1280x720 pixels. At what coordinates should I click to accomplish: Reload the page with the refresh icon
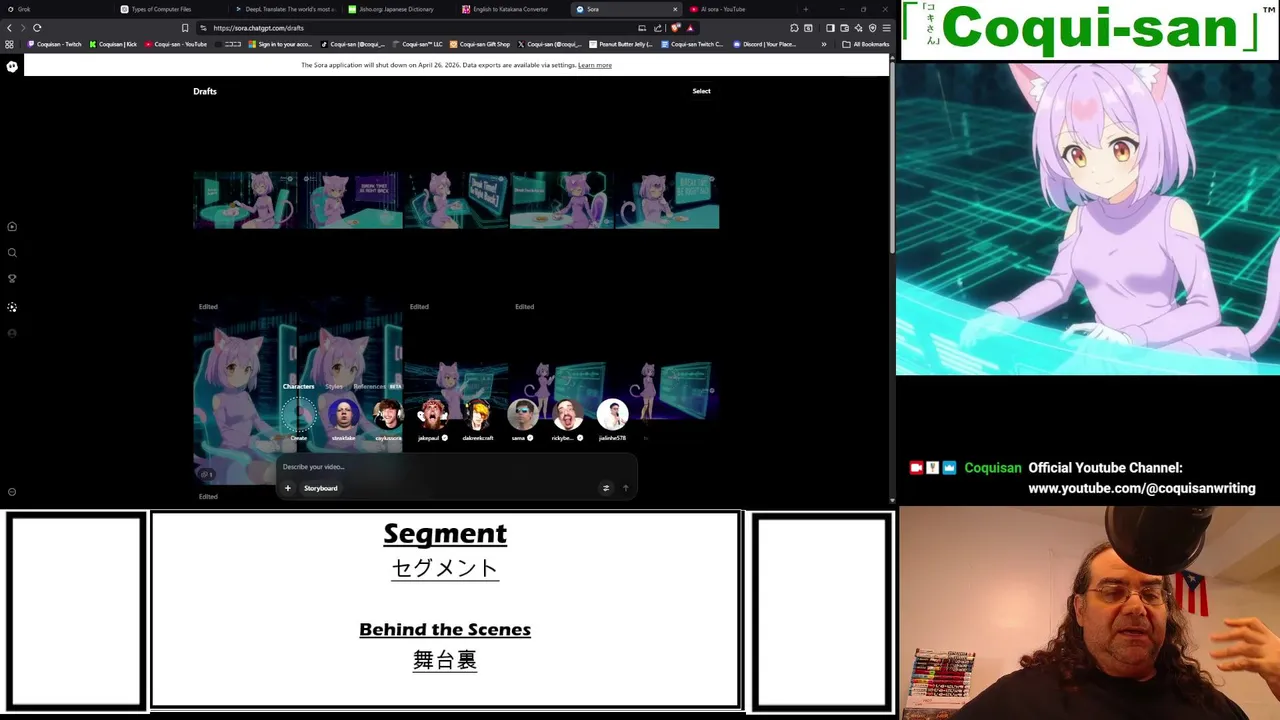[x=37, y=28]
